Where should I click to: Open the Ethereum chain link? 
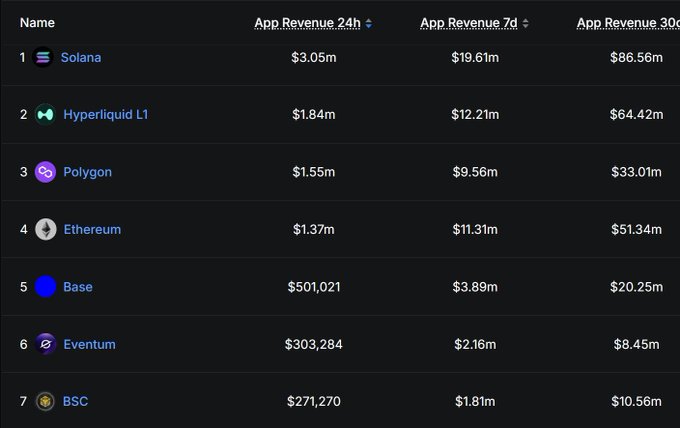(92, 229)
